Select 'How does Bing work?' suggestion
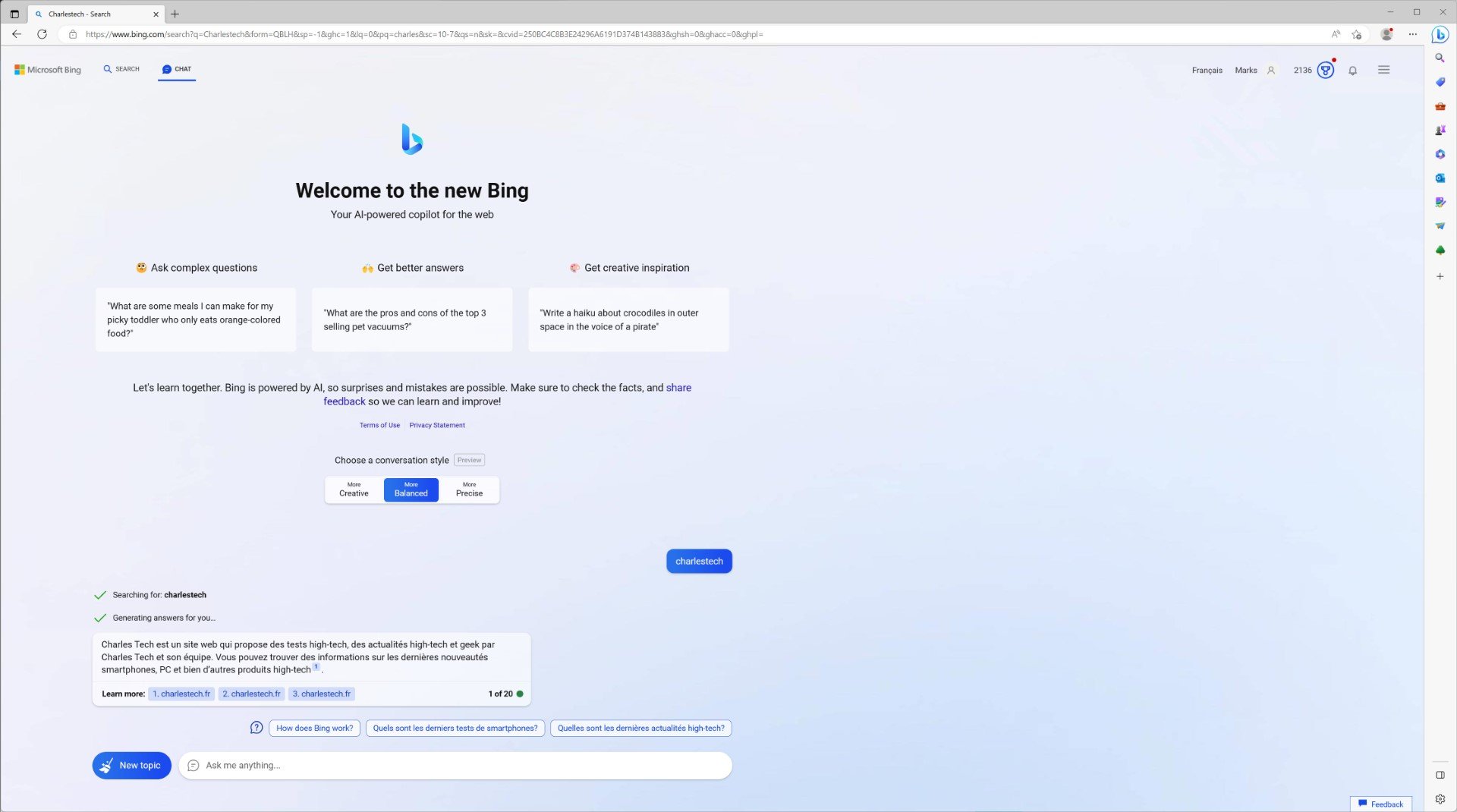The height and width of the screenshot is (812, 1457). click(x=315, y=729)
